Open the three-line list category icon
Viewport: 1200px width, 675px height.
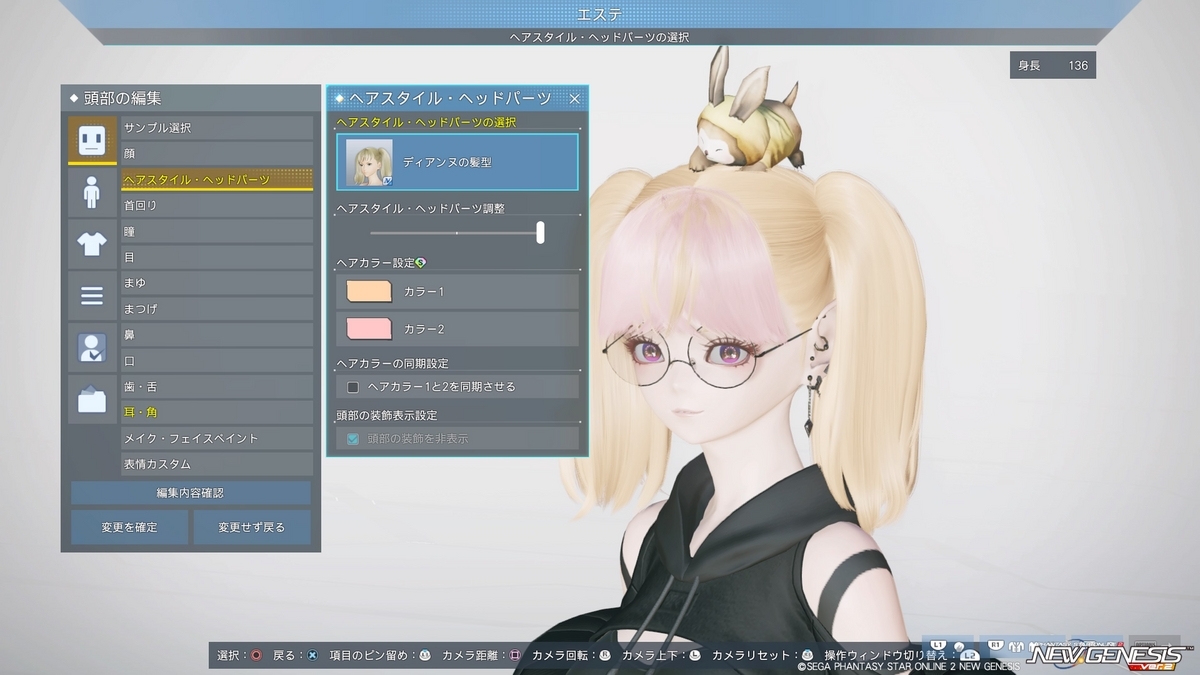(x=92, y=296)
